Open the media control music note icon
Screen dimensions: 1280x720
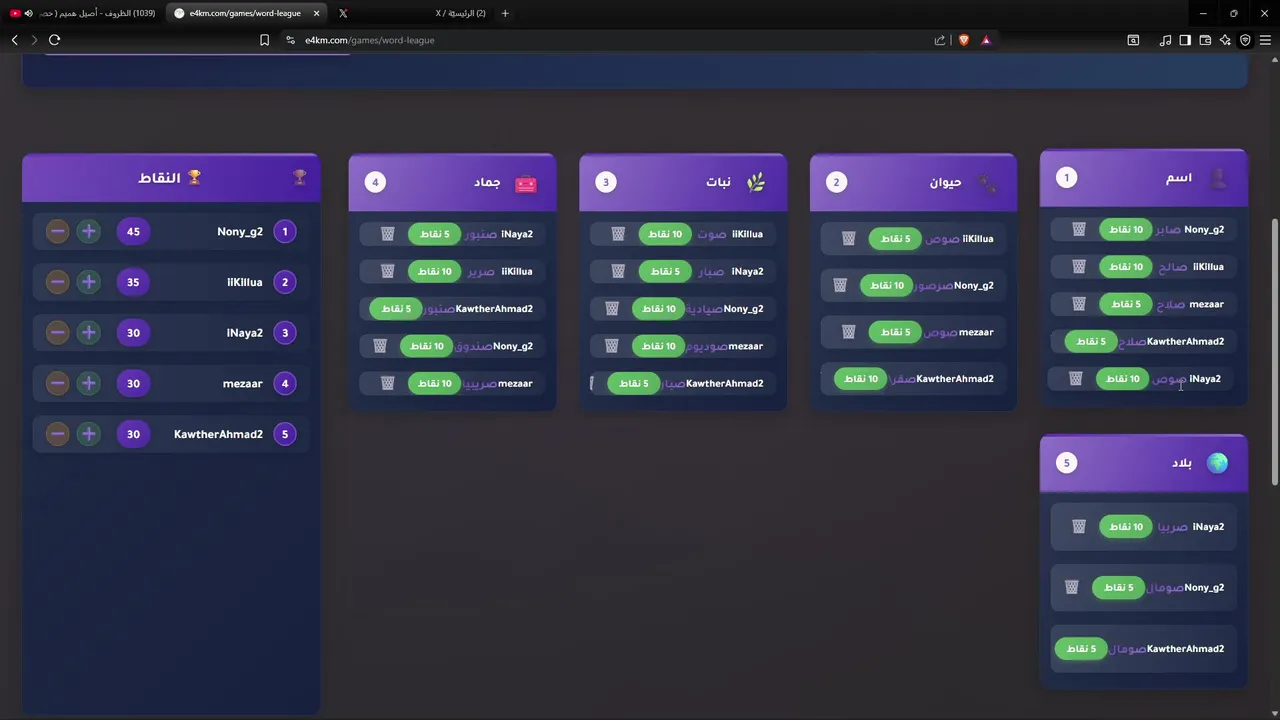(x=1165, y=40)
